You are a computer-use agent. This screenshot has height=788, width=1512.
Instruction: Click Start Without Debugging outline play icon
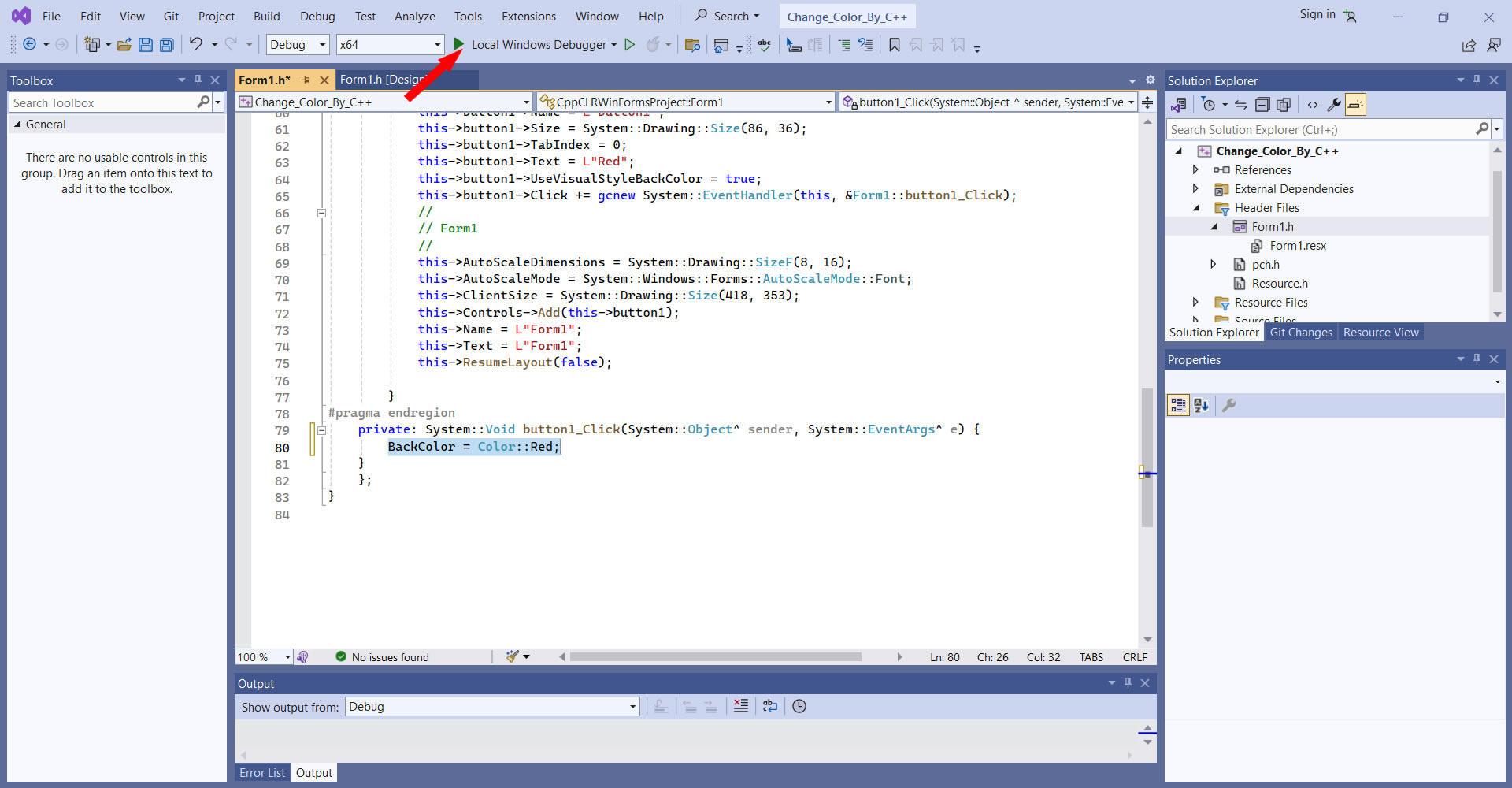(x=629, y=45)
